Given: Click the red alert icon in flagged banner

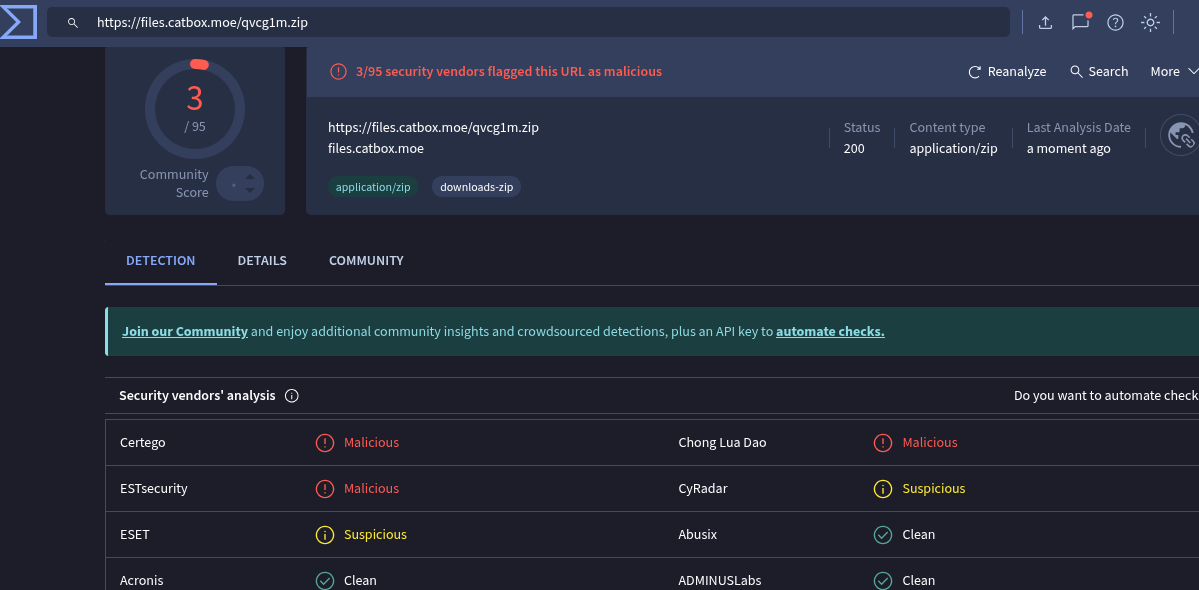Looking at the screenshot, I should (x=338, y=71).
